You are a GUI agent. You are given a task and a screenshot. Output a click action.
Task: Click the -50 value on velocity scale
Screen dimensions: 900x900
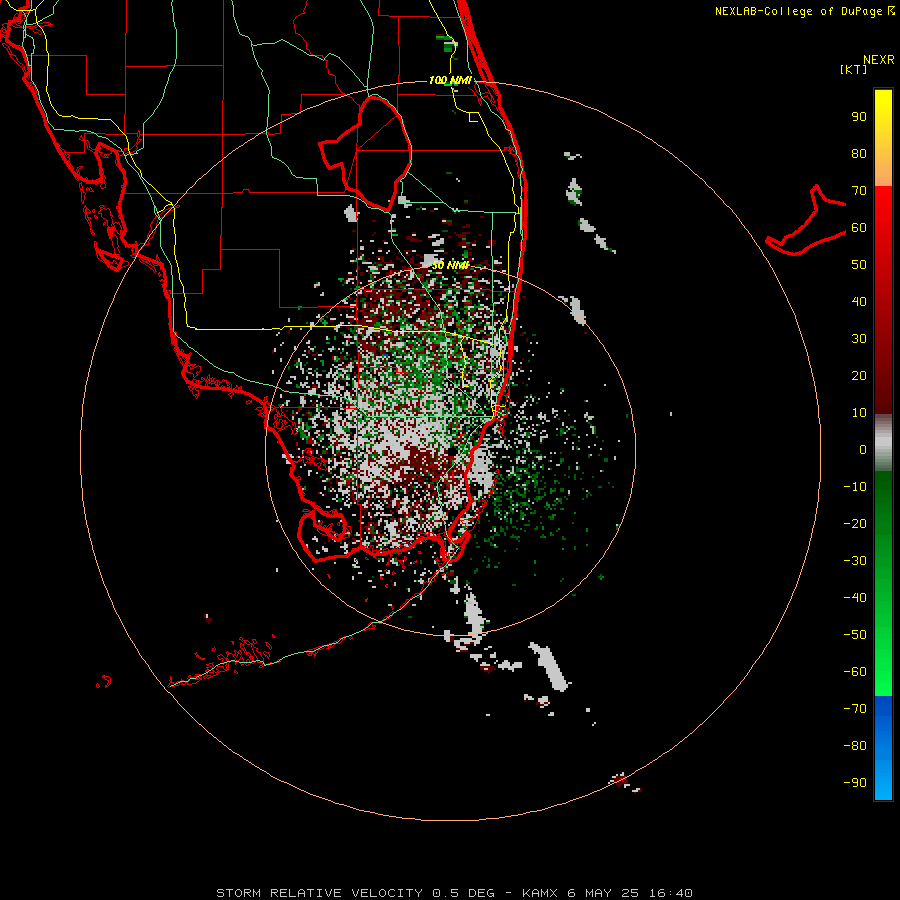[x=855, y=635]
